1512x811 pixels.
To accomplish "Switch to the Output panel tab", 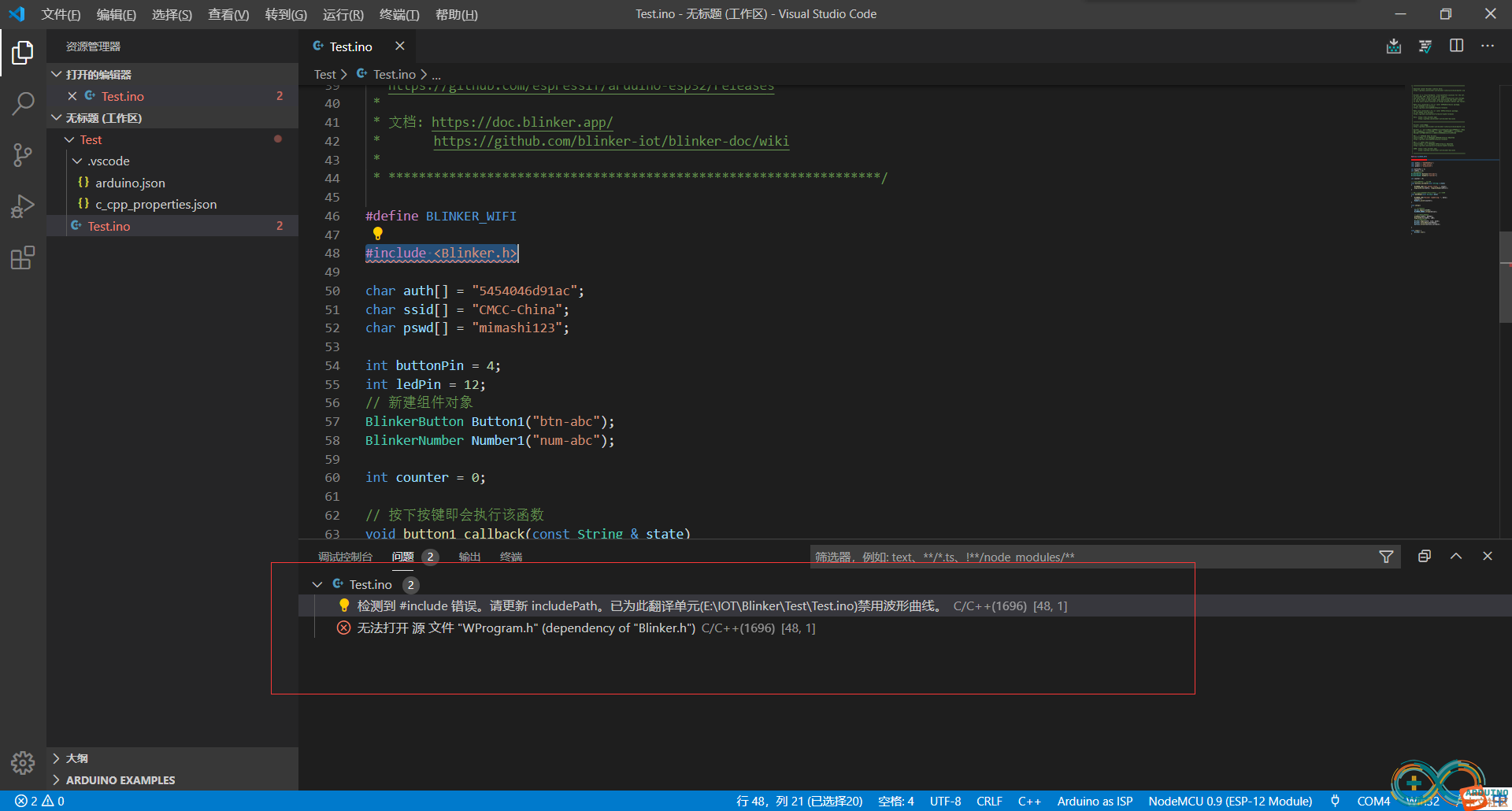I will coord(469,557).
